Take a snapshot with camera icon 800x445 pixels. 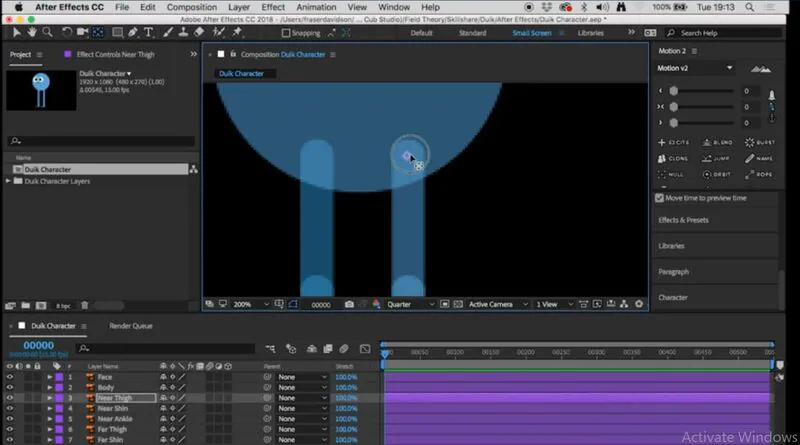349,304
